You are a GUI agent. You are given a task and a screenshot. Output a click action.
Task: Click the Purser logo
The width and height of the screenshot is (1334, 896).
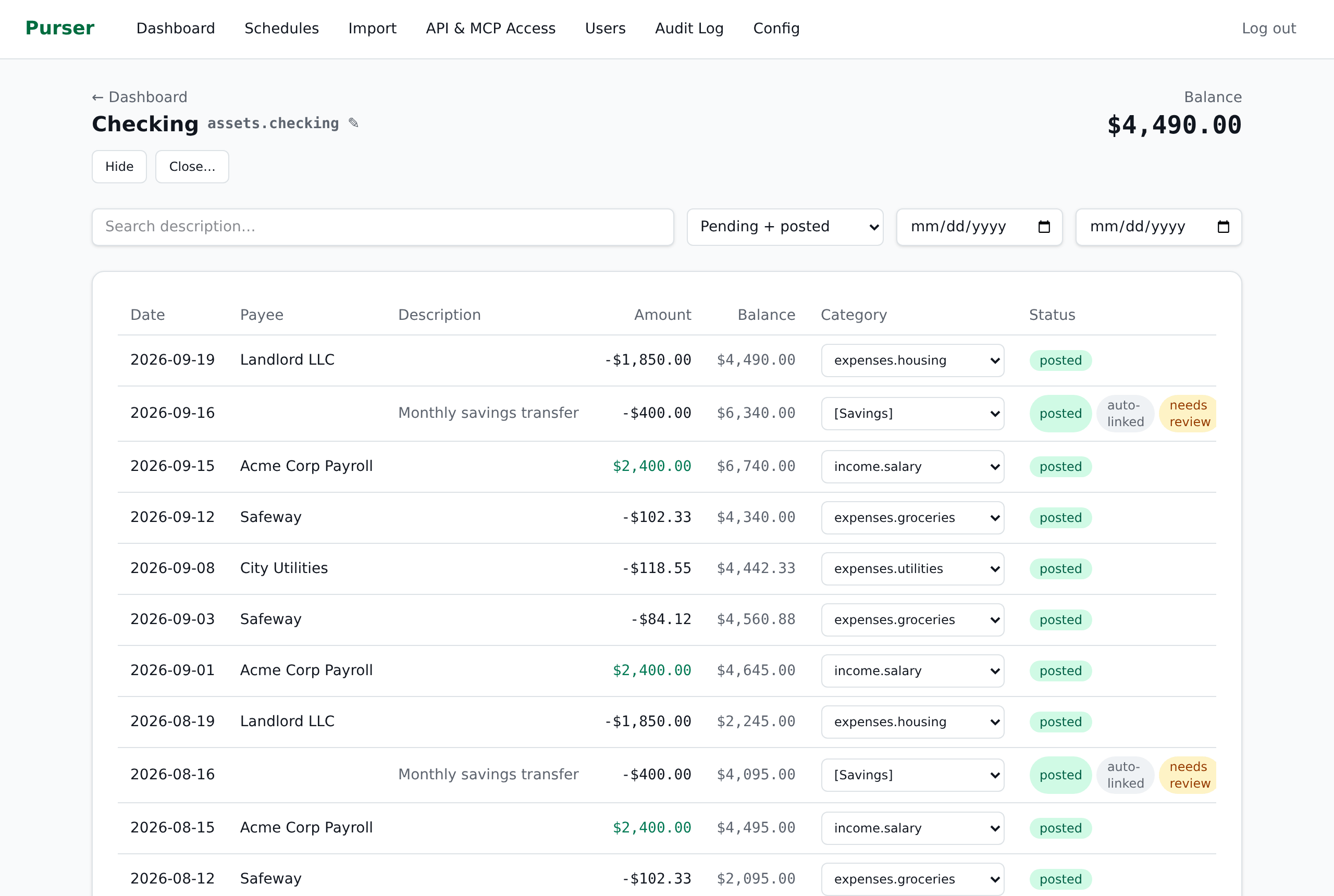[59, 28]
